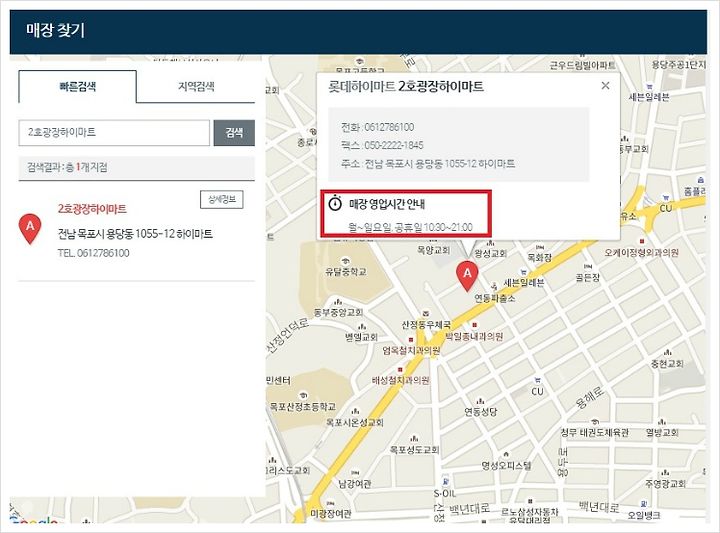This screenshot has width=720, height=533.
Task: Click the 유달중학교 map label
Action: point(346,272)
